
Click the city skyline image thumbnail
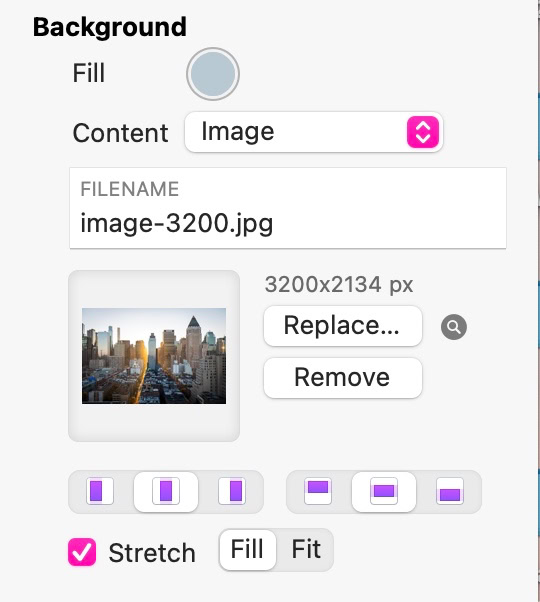point(154,356)
